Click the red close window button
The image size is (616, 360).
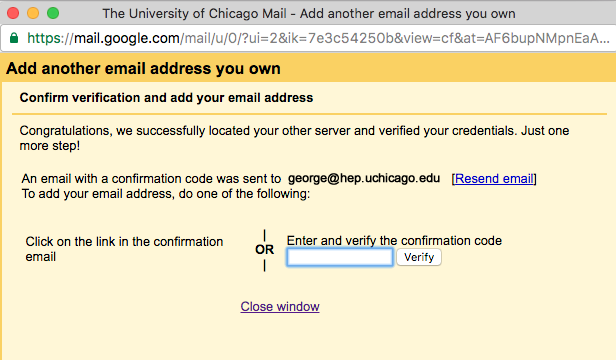[x=13, y=13]
